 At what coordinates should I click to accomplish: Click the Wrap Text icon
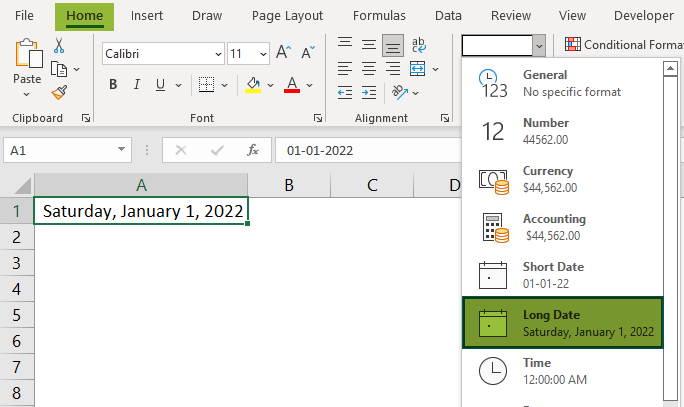[418, 44]
